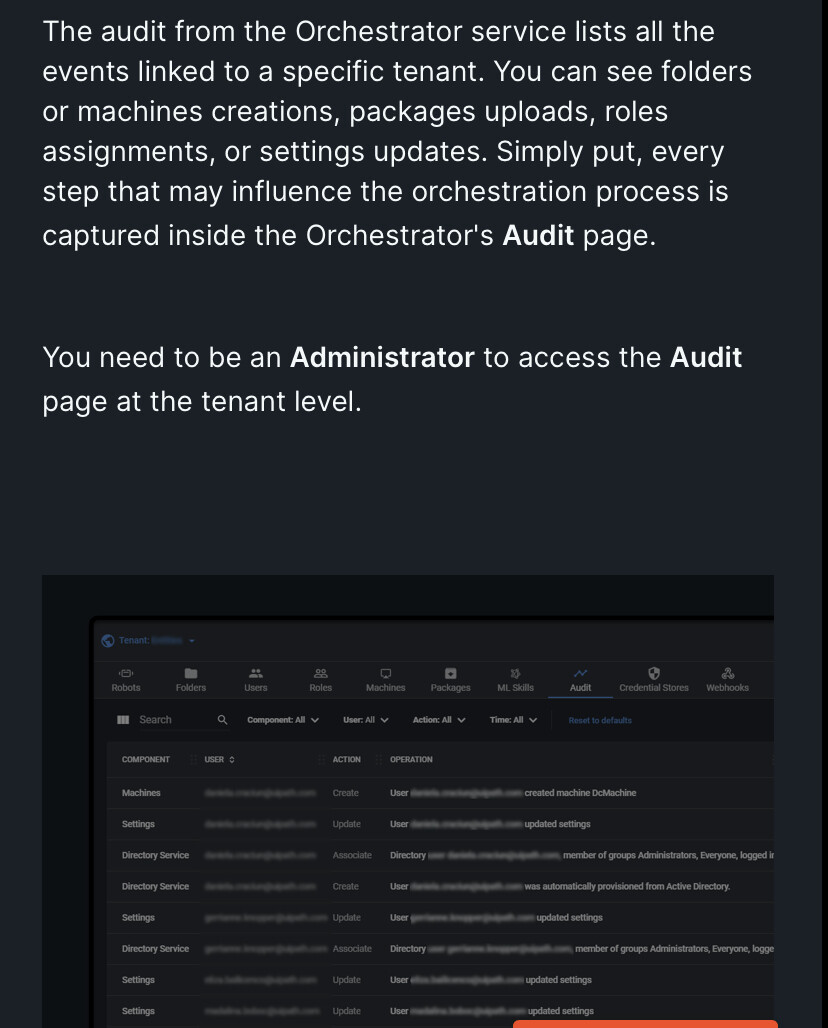Sort by the USER column header
The width and height of the screenshot is (828, 1028).
(220, 759)
